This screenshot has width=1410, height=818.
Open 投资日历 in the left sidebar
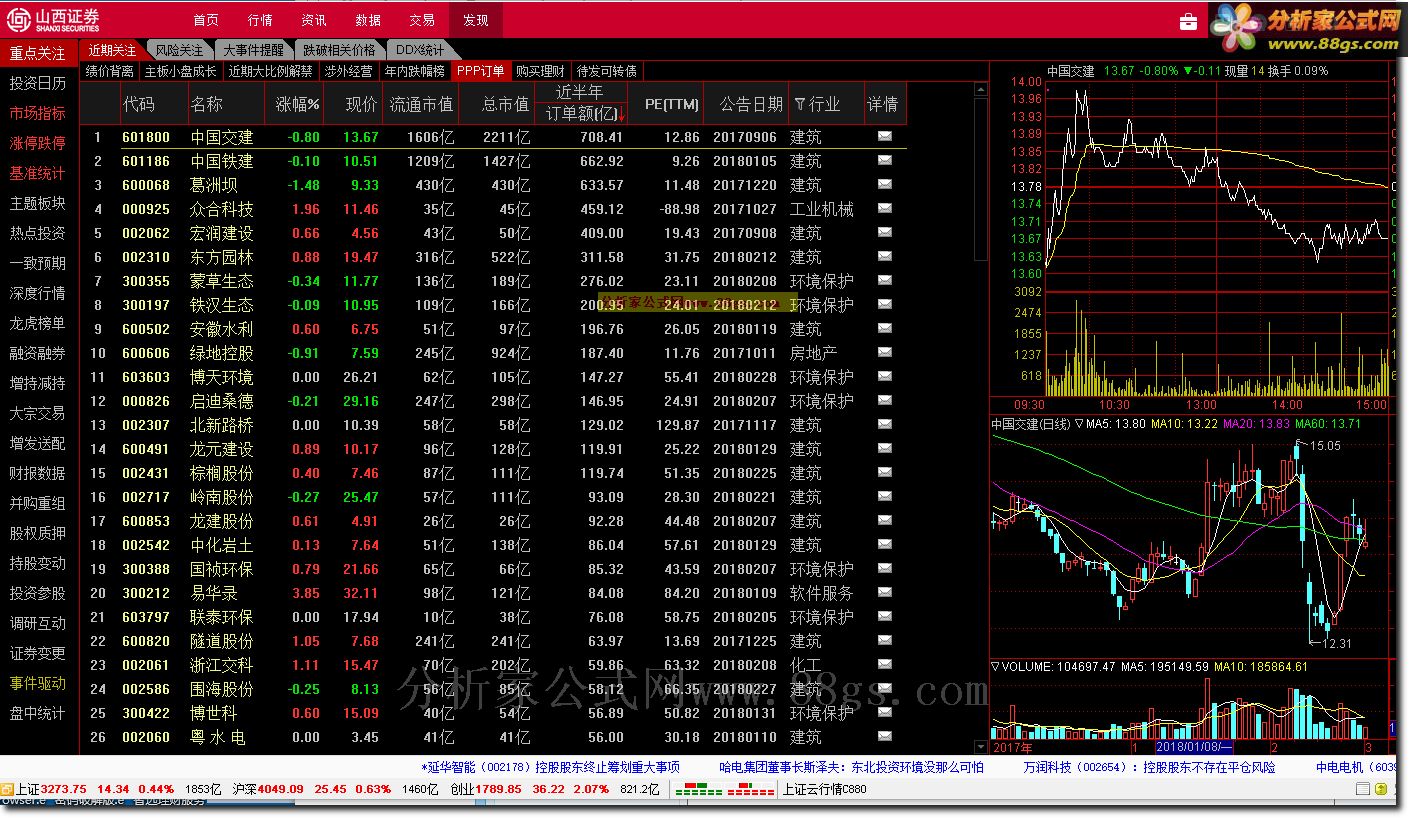click(38, 83)
